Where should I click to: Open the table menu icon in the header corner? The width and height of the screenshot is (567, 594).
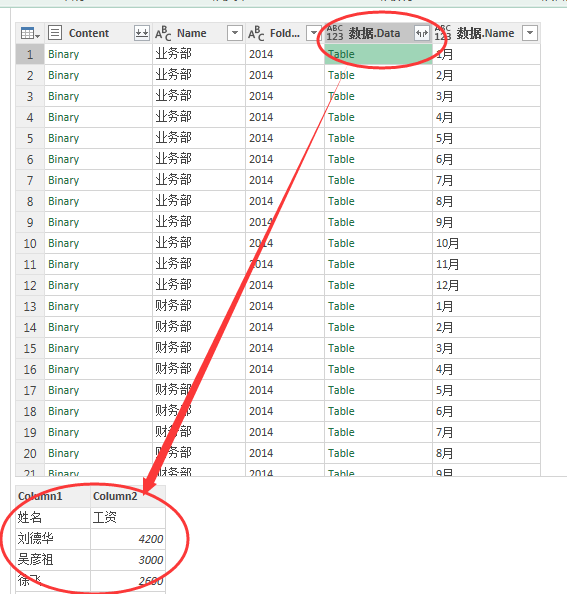pos(30,33)
